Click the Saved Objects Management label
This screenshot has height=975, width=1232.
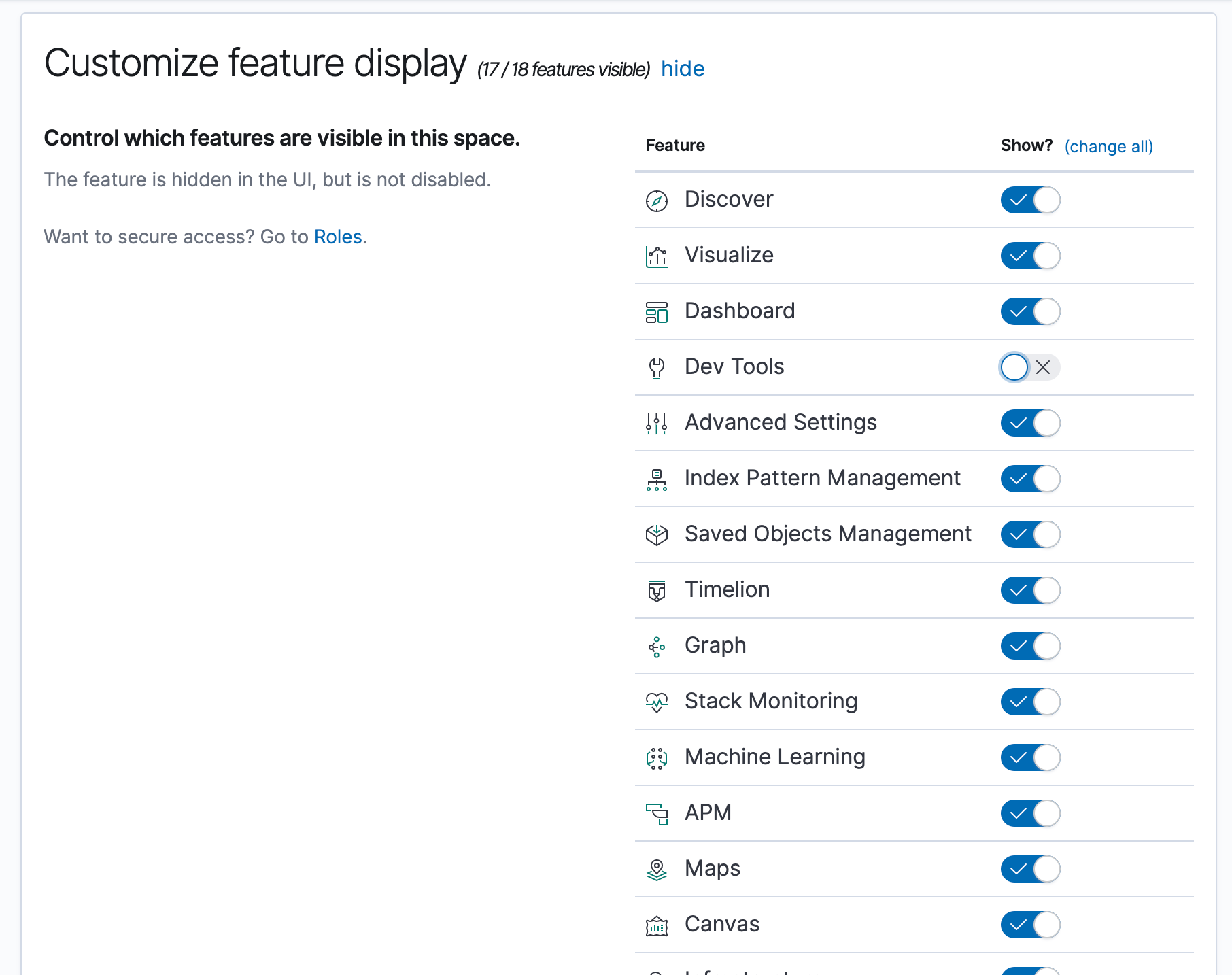[x=828, y=534]
